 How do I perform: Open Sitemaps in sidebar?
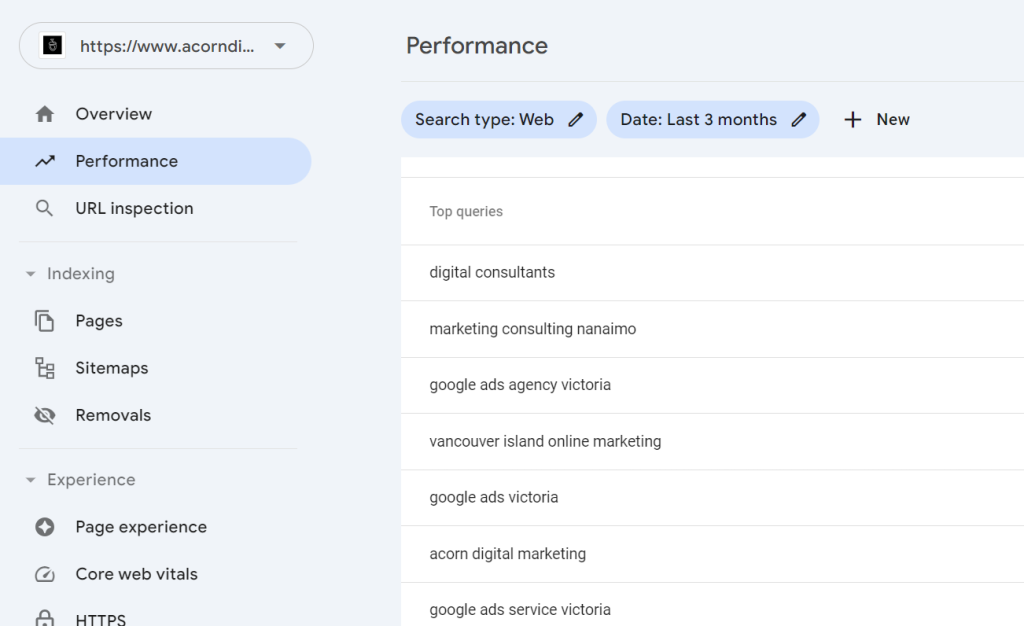112,368
